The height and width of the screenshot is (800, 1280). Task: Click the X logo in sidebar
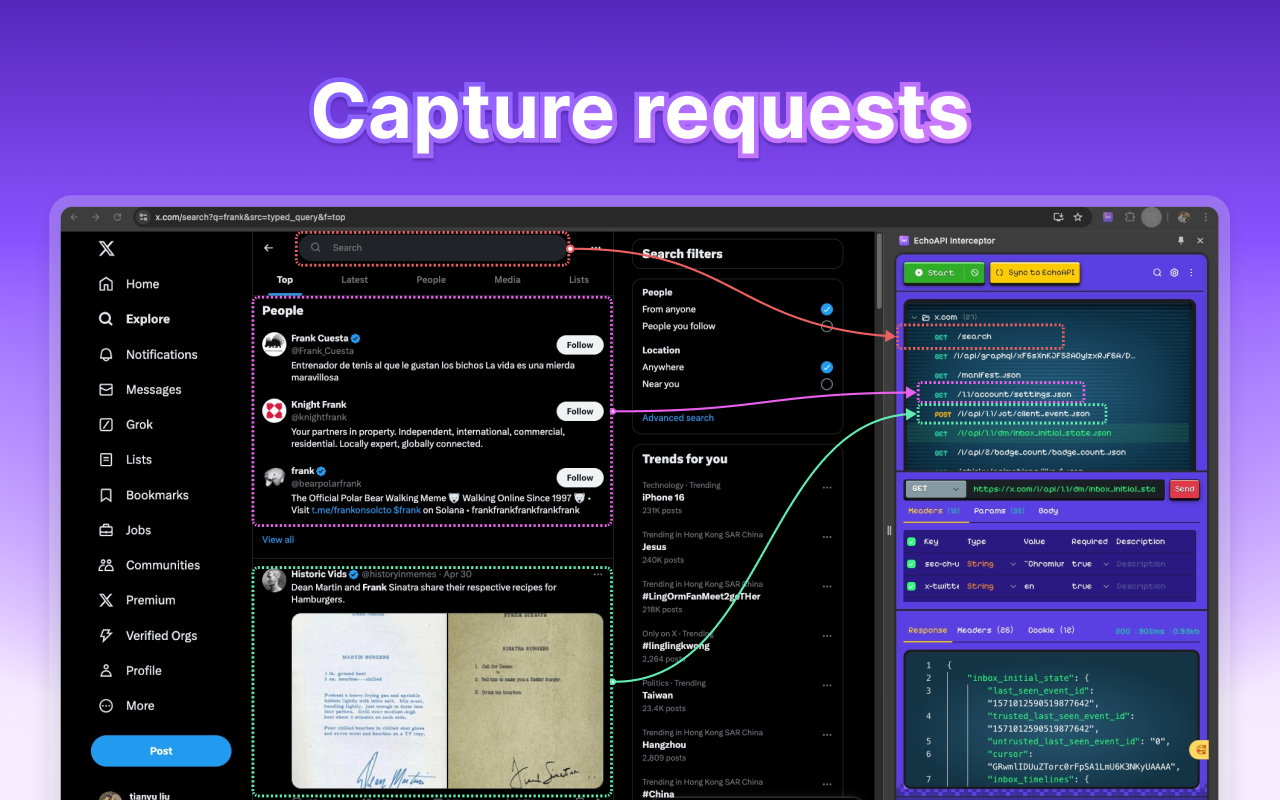(107, 249)
